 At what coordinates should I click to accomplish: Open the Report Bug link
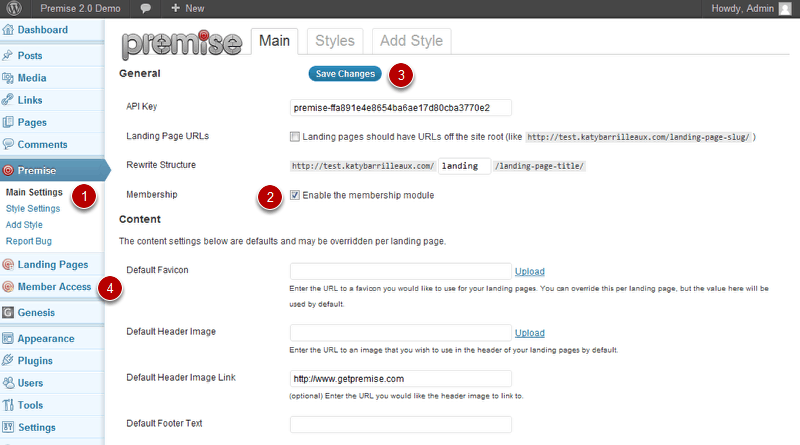tap(29, 241)
